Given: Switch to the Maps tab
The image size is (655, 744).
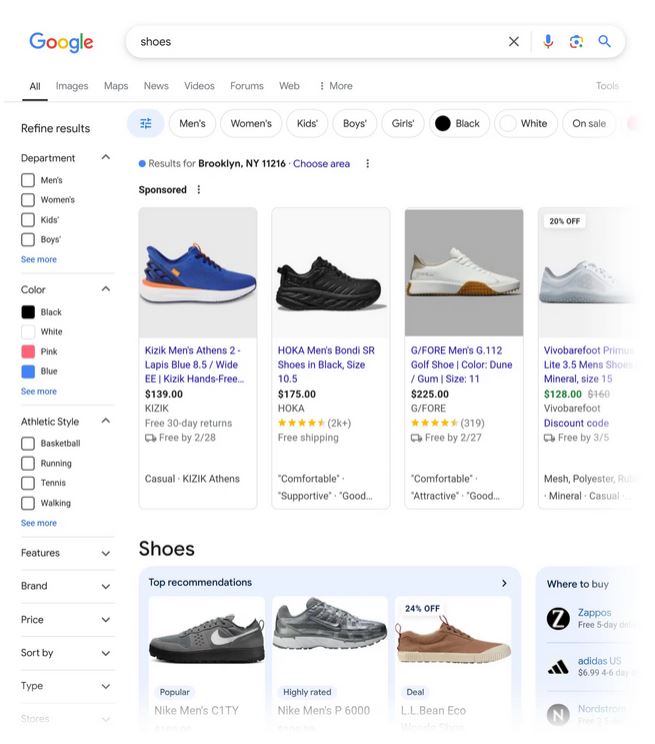Looking at the screenshot, I should click(116, 86).
